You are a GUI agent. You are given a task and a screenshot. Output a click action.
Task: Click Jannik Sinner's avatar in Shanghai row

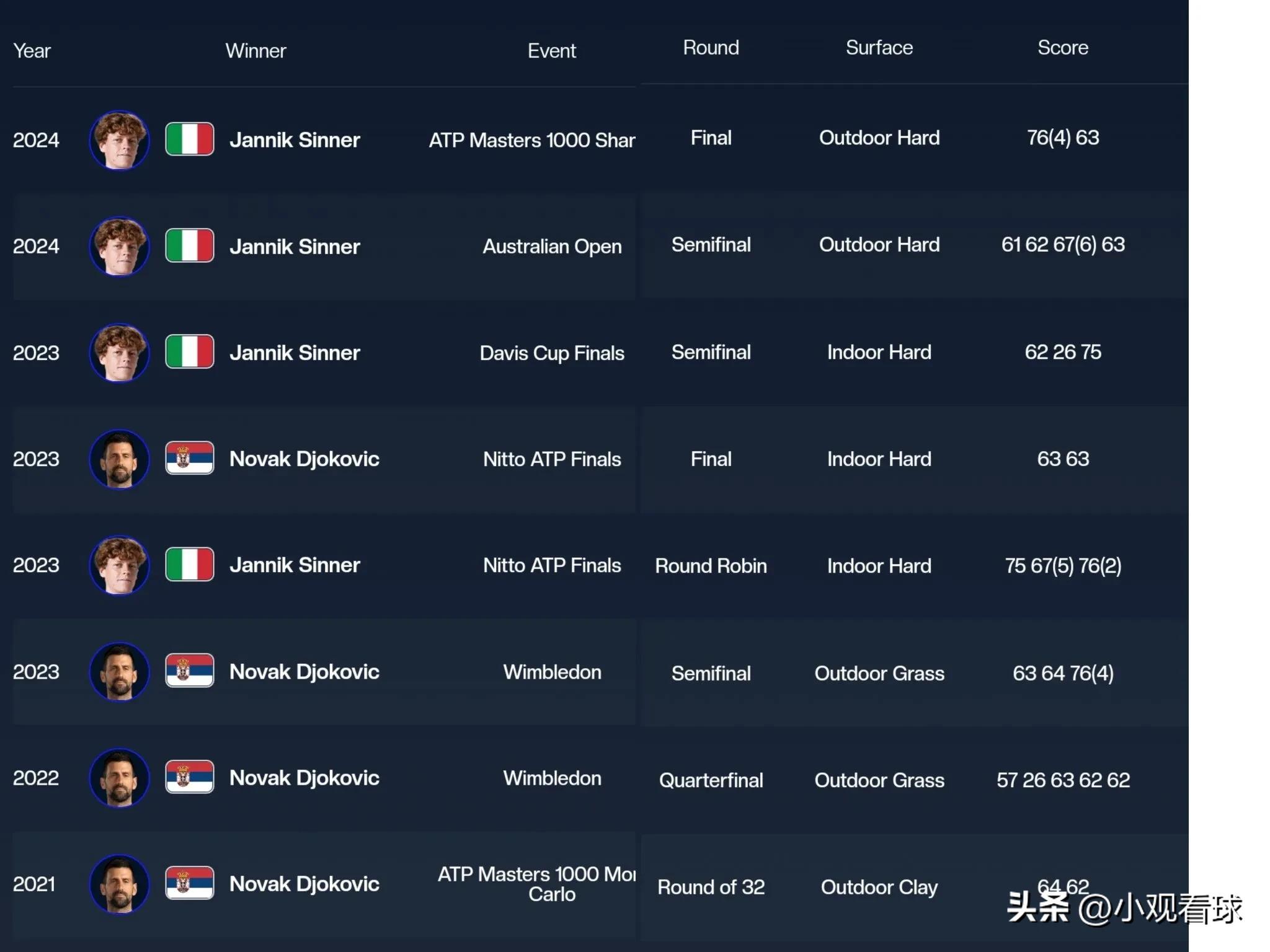tap(120, 140)
